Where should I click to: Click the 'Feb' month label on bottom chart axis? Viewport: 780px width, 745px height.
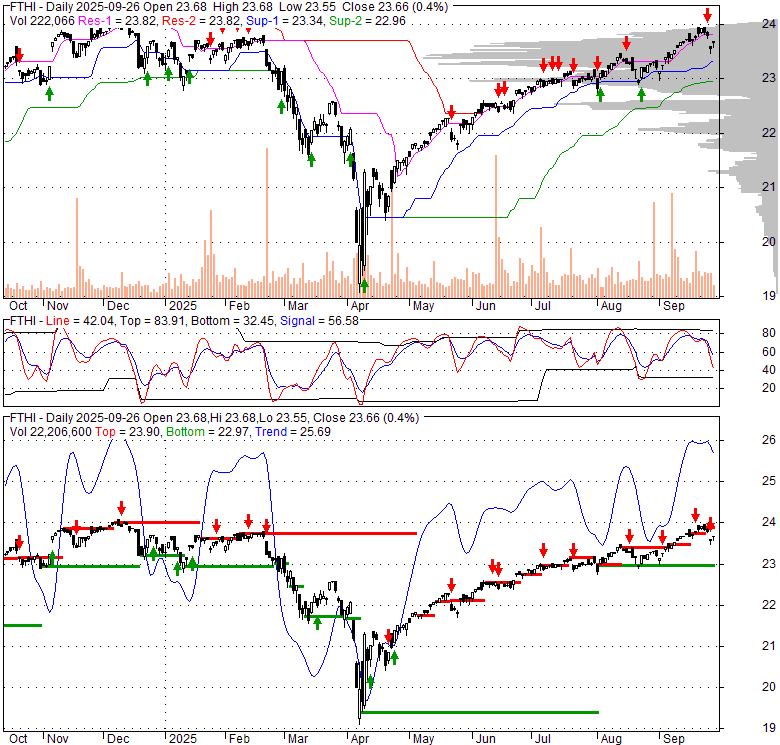click(x=239, y=739)
